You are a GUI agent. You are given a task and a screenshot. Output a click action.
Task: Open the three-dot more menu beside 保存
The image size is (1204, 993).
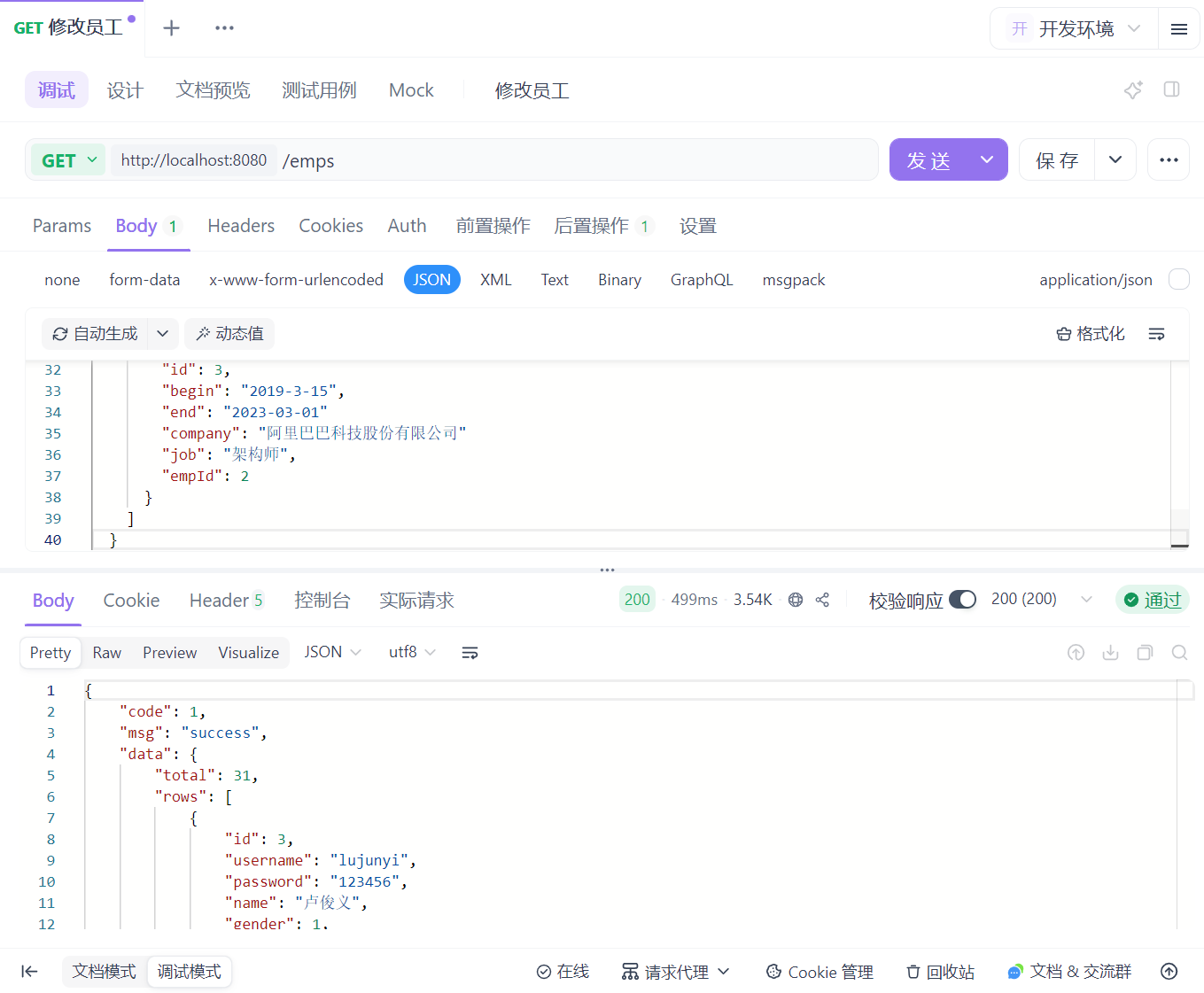pyautogui.click(x=1169, y=159)
